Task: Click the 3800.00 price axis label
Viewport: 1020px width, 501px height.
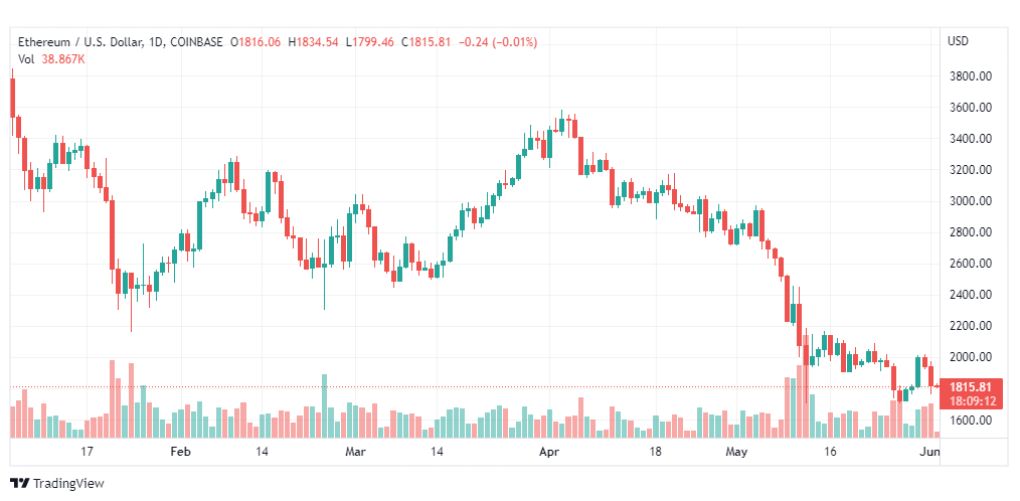Action: point(970,76)
